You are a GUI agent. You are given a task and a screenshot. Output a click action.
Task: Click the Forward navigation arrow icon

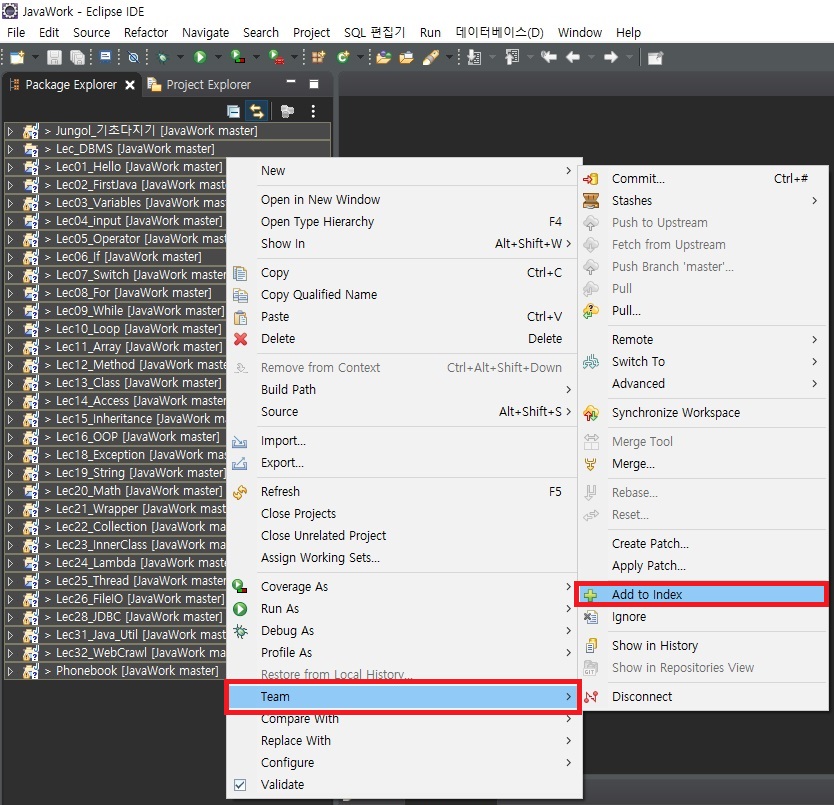(x=611, y=57)
